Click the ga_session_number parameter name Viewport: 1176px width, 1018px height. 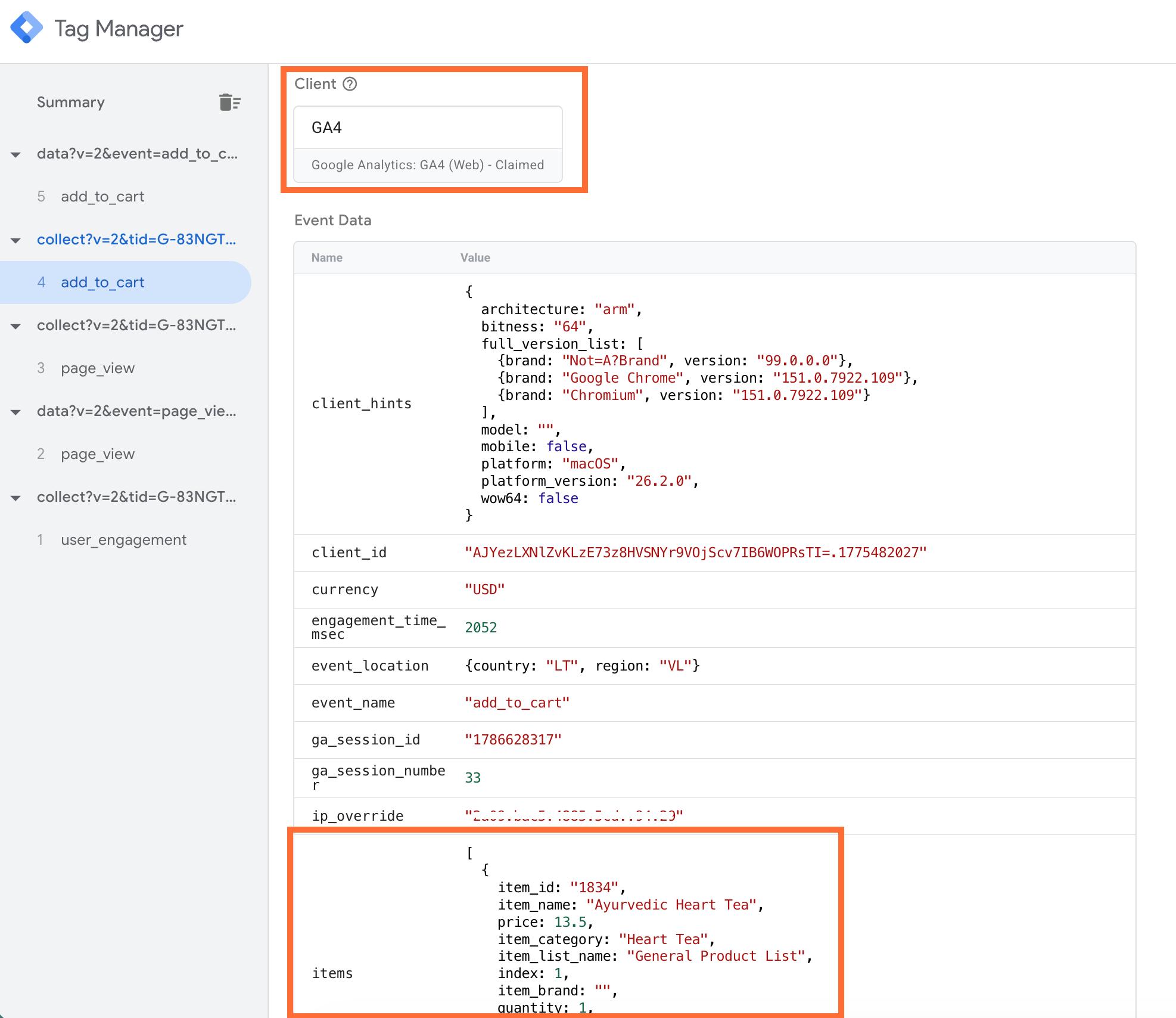[x=378, y=778]
